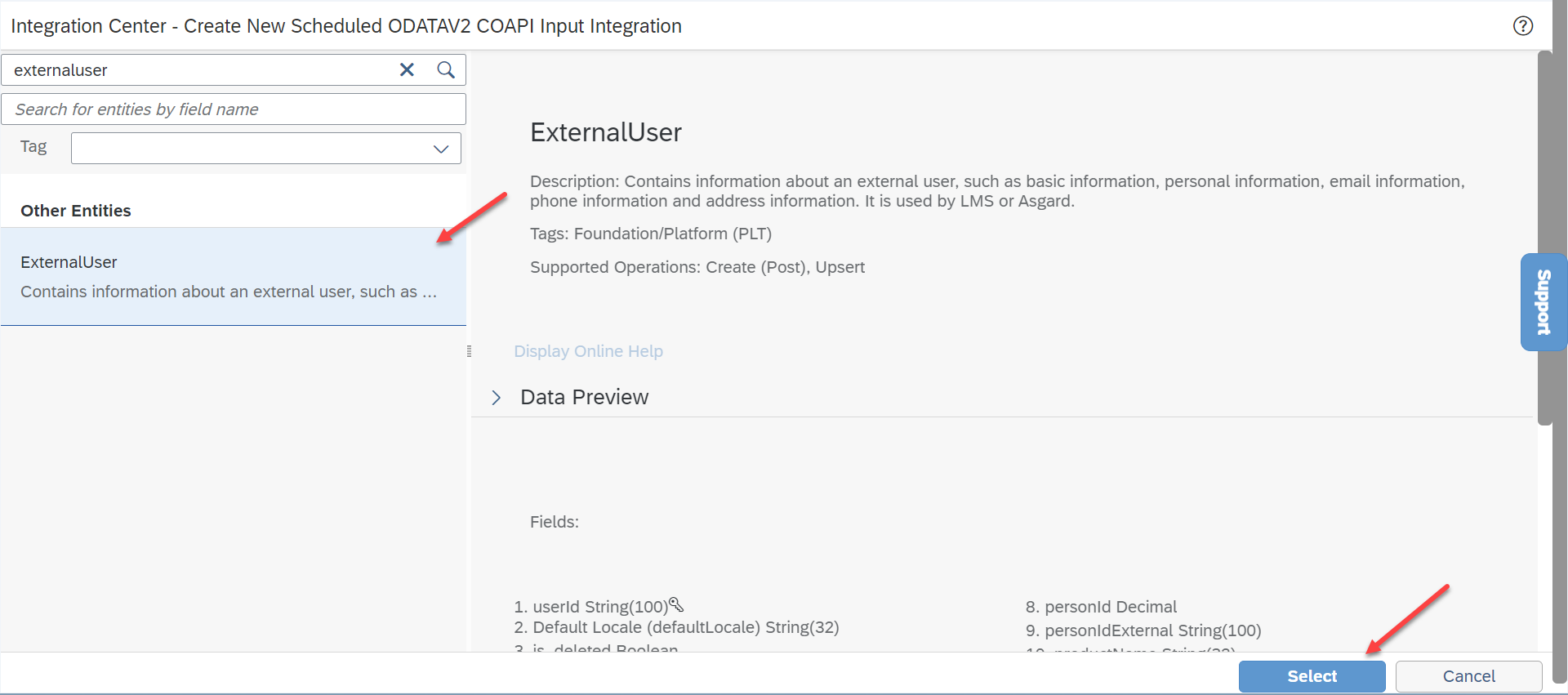The image size is (1568, 695).
Task: Open the Tag dropdown arrow
Action: click(x=441, y=149)
